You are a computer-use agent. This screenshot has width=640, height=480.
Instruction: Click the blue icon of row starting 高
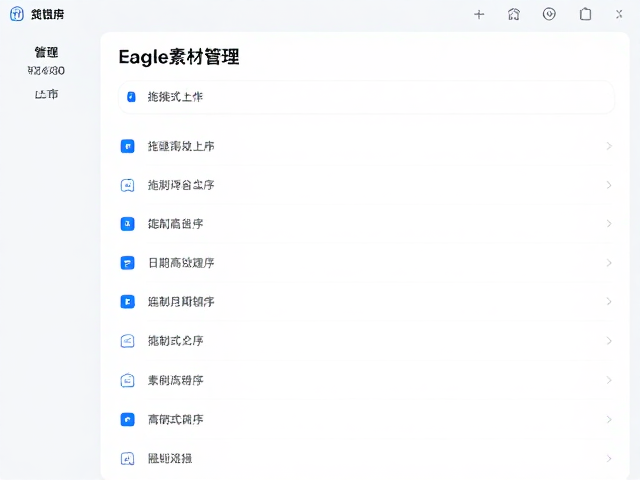pyautogui.click(x=127, y=420)
